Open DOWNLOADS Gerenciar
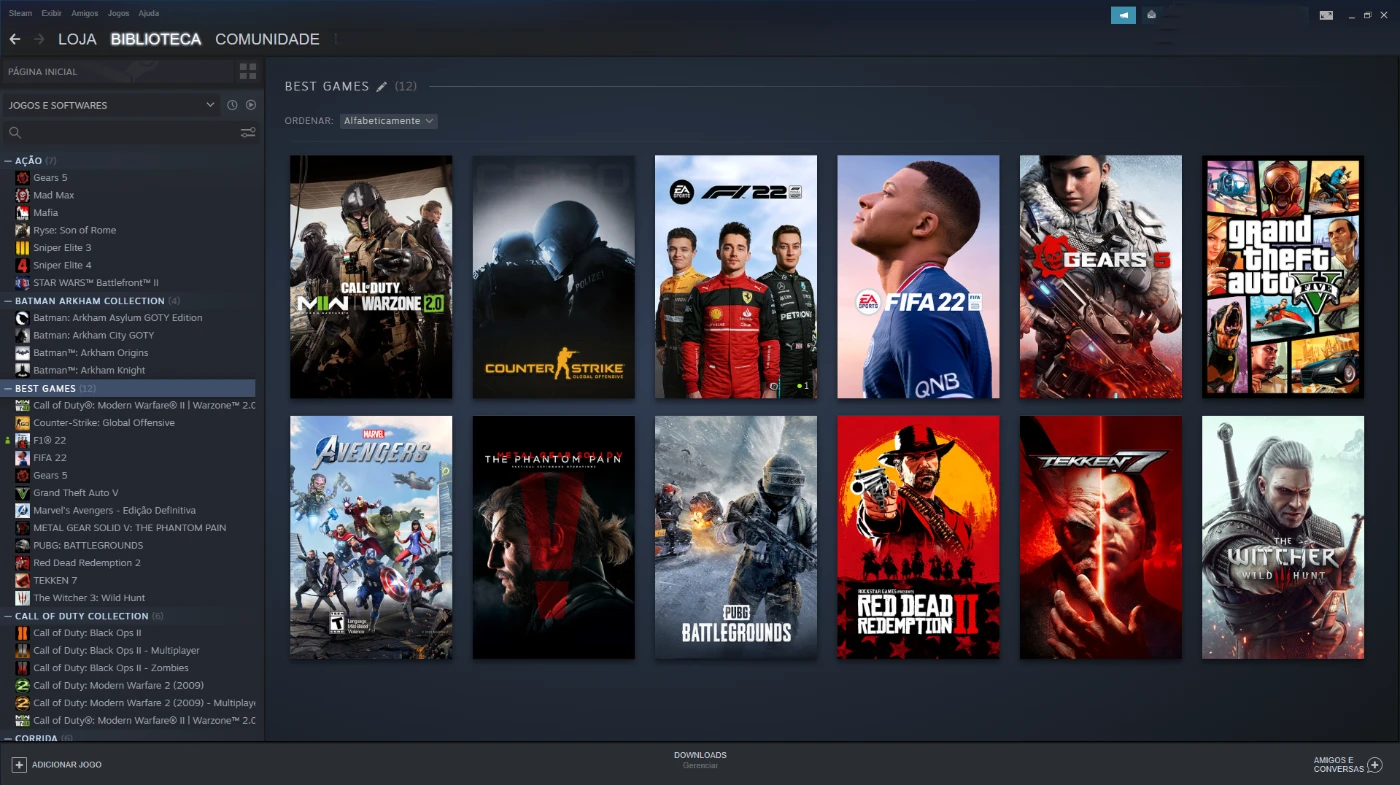 [x=700, y=760]
